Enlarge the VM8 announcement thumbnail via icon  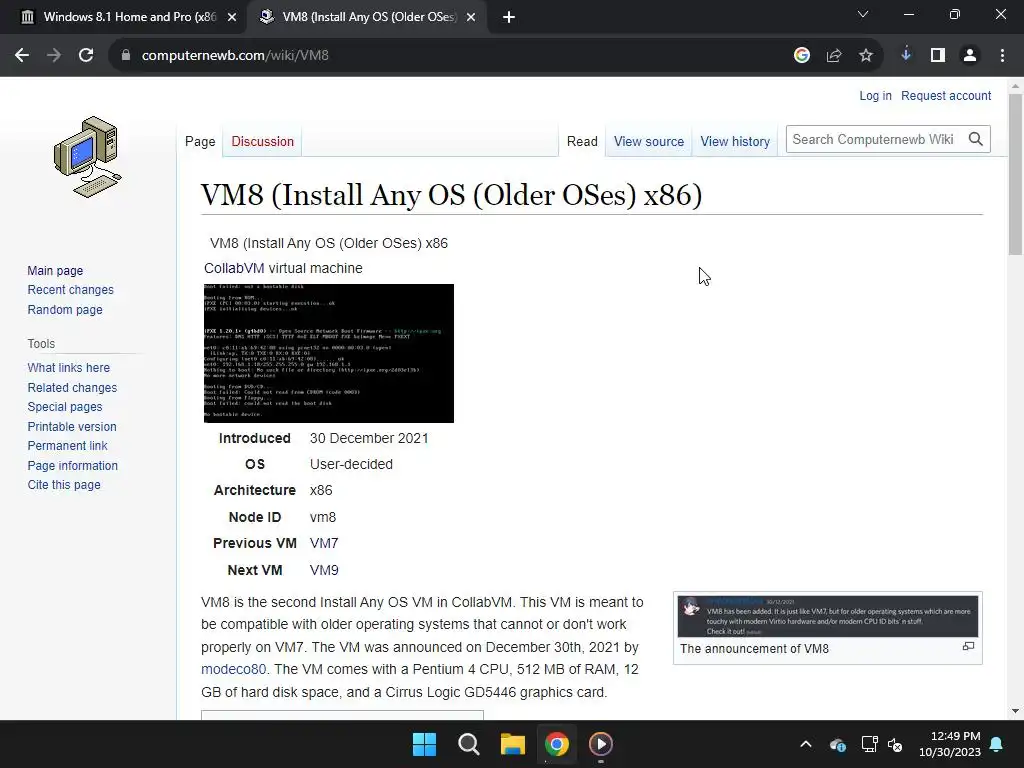click(x=968, y=646)
